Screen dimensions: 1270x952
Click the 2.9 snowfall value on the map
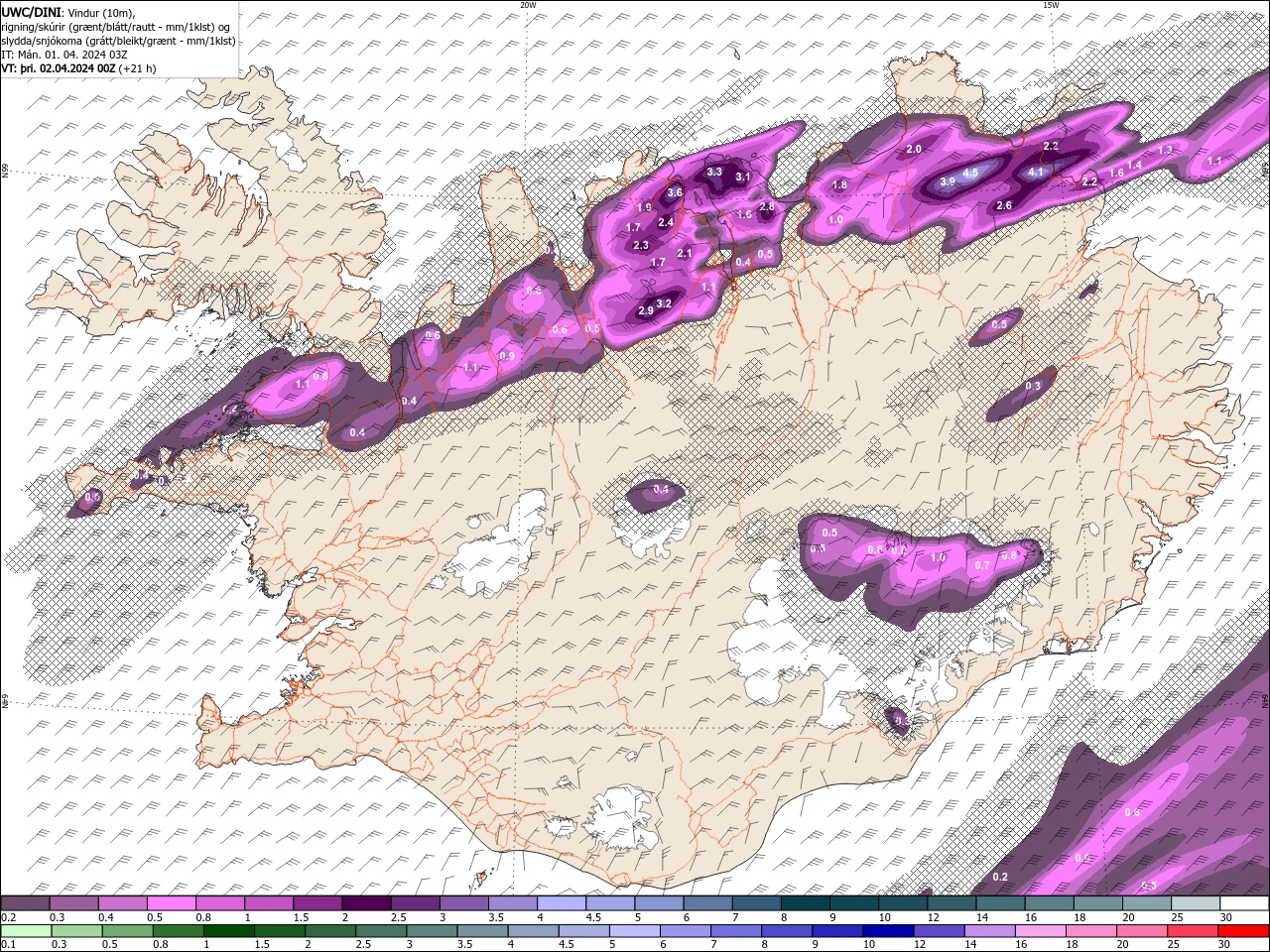pyautogui.click(x=645, y=311)
